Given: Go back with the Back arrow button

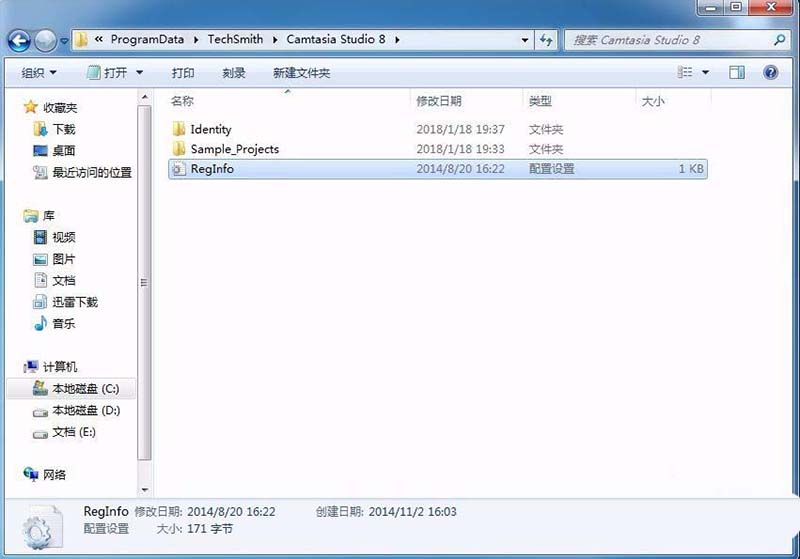Looking at the screenshot, I should 19,40.
